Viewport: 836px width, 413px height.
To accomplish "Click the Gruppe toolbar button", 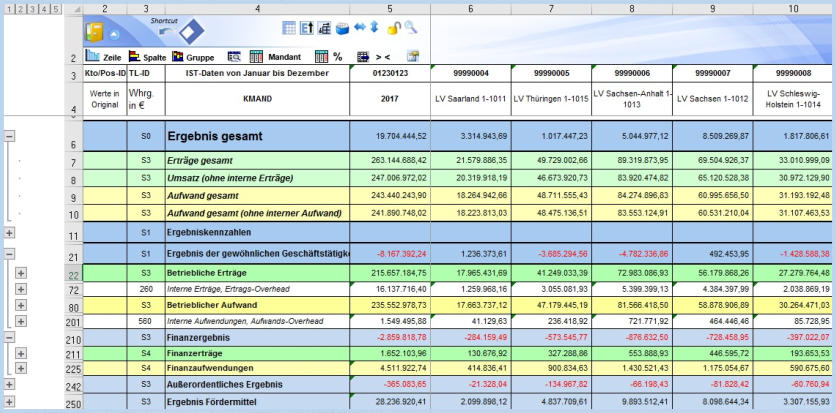I will coord(190,57).
